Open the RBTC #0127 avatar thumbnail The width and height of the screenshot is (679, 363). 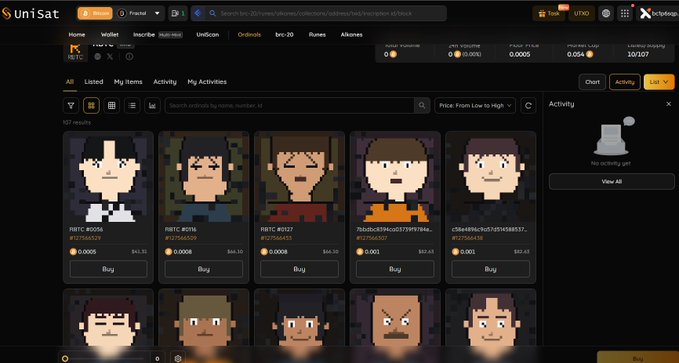coord(300,177)
